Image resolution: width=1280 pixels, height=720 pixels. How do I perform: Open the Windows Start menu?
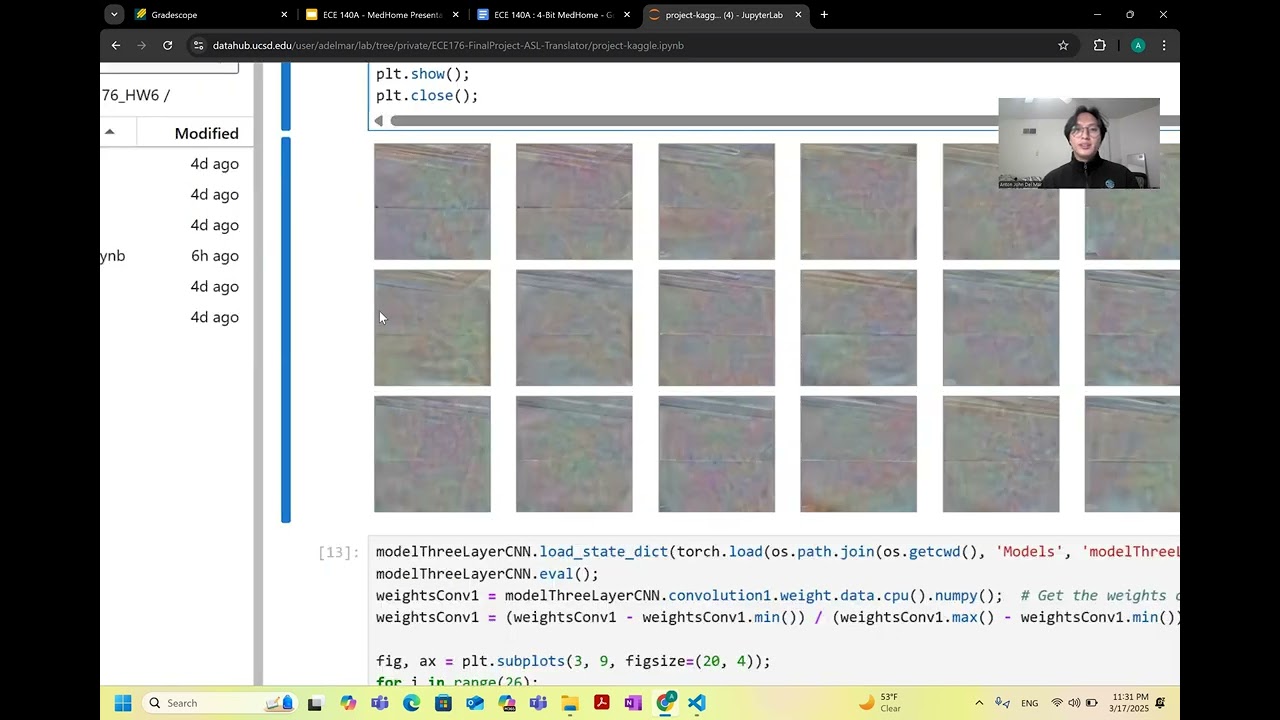coord(123,703)
